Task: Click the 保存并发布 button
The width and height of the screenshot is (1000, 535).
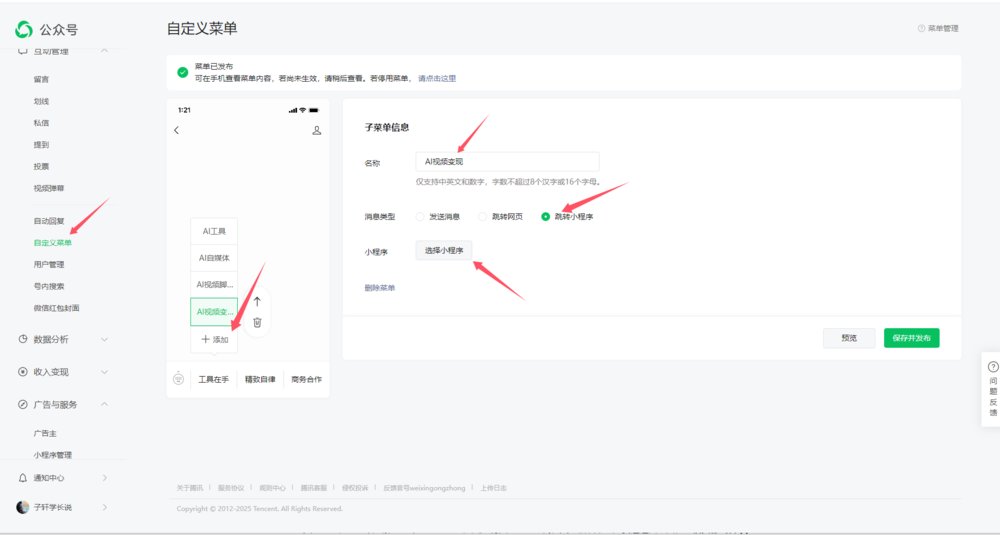Action: pos(911,338)
